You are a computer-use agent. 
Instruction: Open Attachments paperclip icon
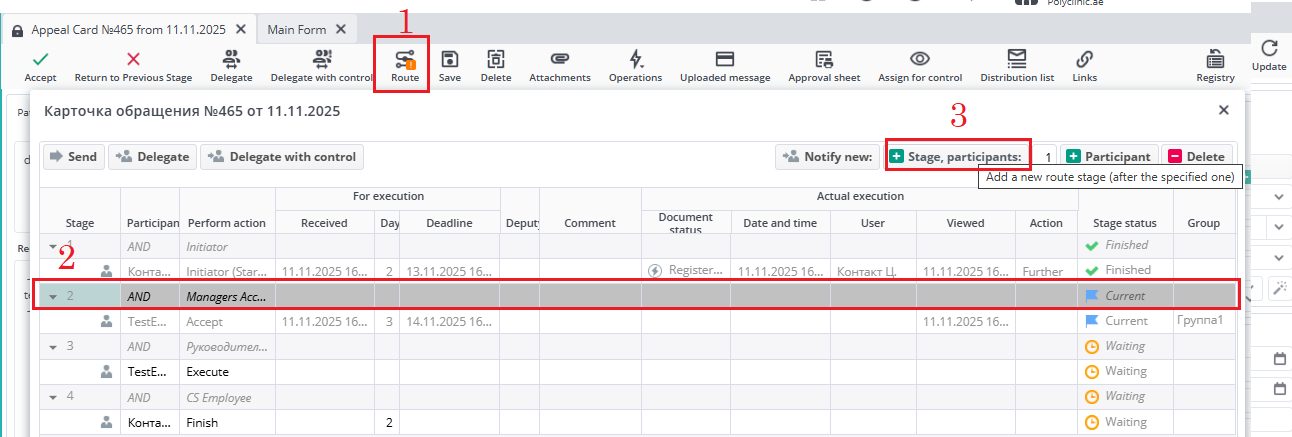coord(560,59)
